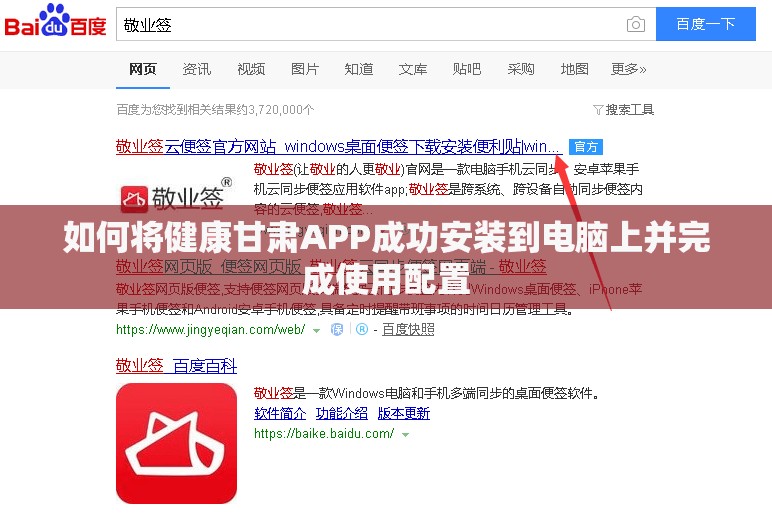Open the 图片 tab
This screenshot has height=514, width=772.
pyautogui.click(x=305, y=69)
